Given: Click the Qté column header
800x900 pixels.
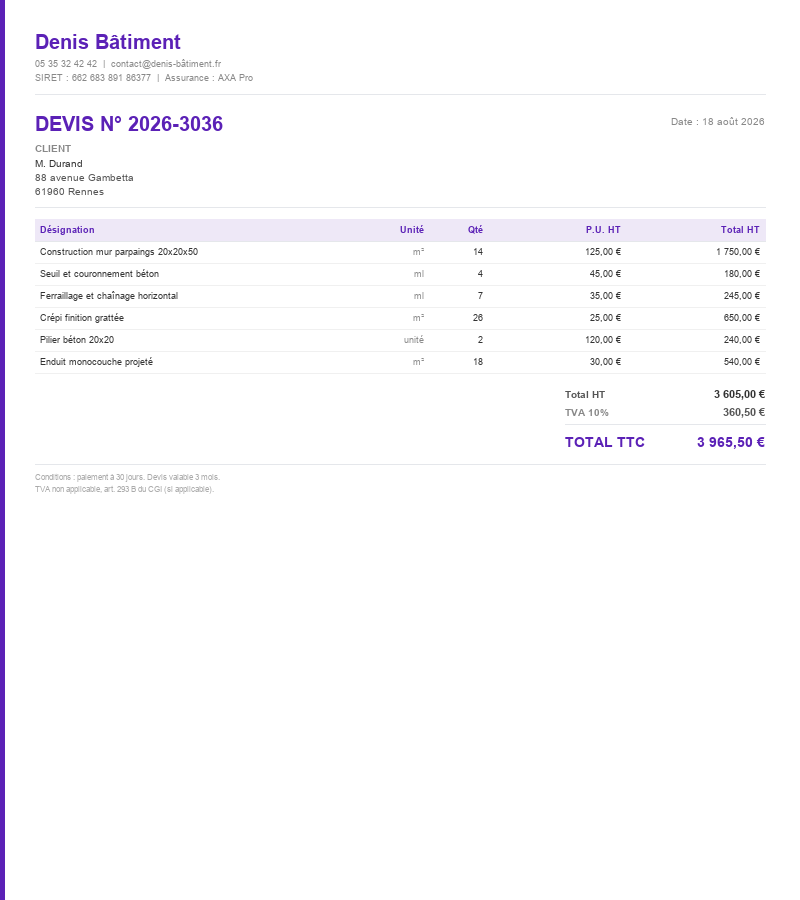Looking at the screenshot, I should pyautogui.click(x=475, y=230).
